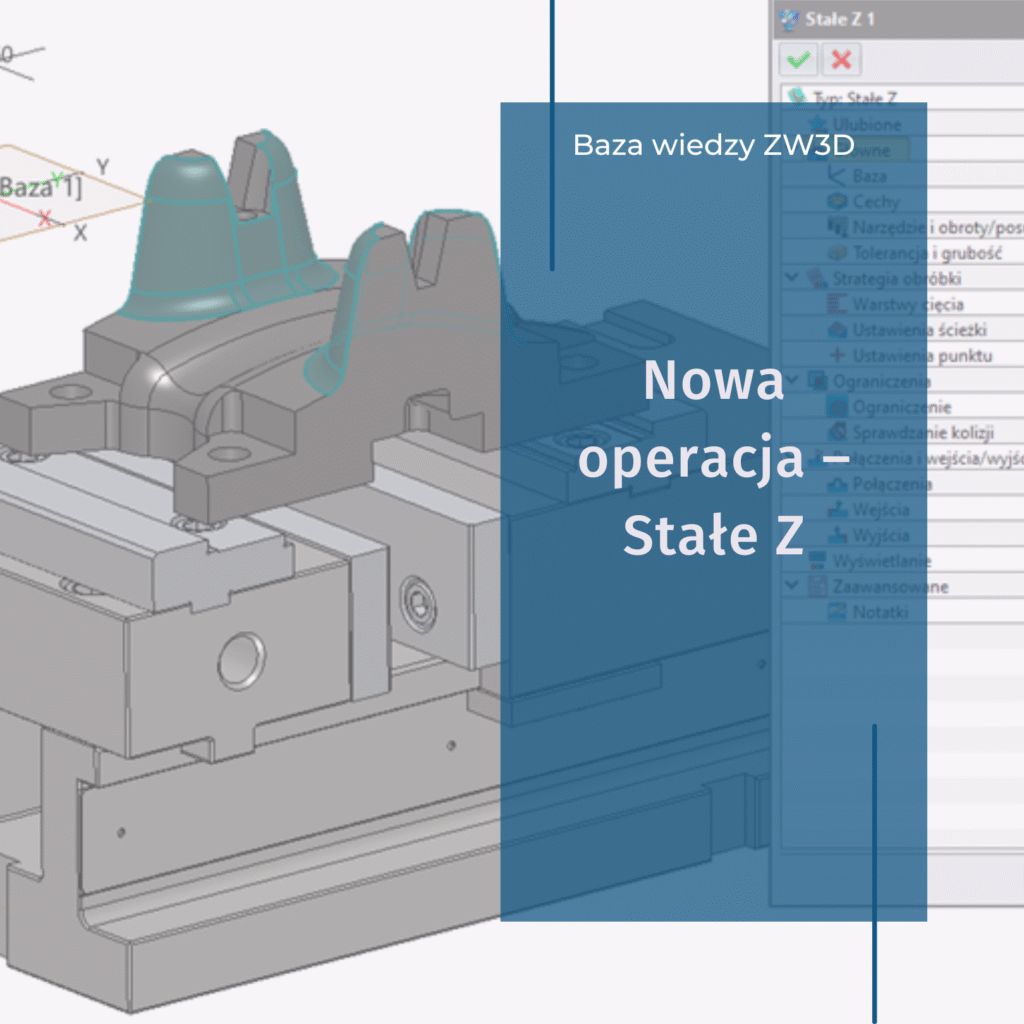1024x1024 pixels.
Task: Click the Baza coordinate frame icon
Action: (837, 176)
